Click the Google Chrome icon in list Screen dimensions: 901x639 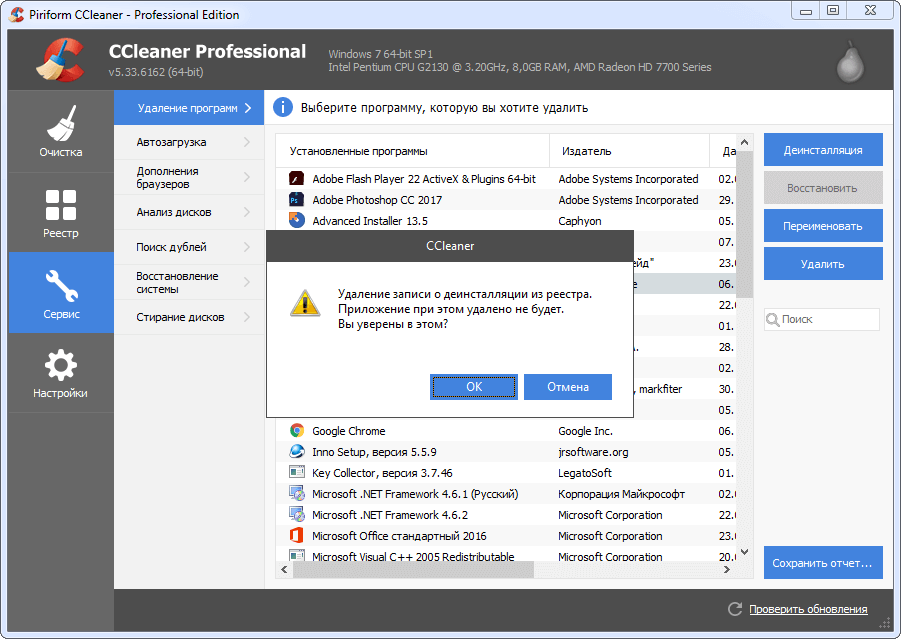coord(297,431)
